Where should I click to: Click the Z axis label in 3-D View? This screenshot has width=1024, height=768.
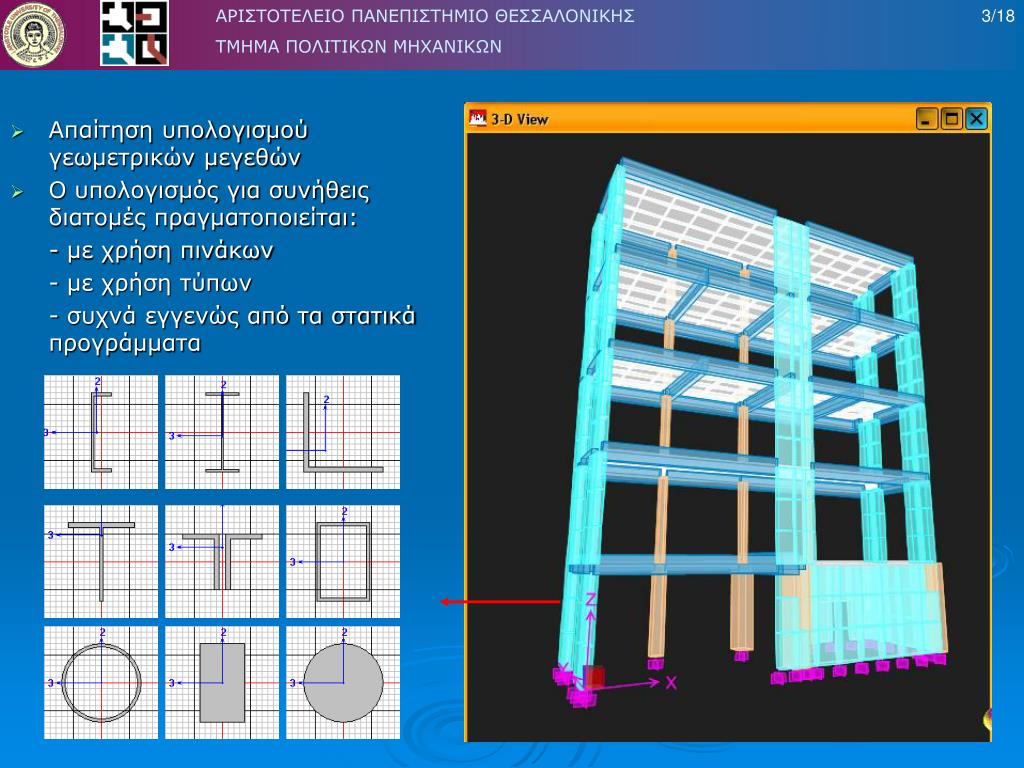(x=591, y=599)
